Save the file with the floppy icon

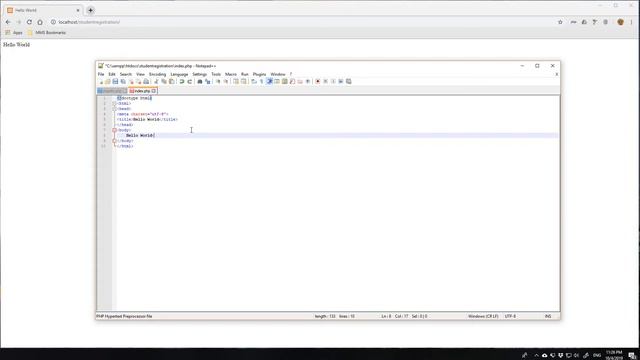[x=115, y=82]
